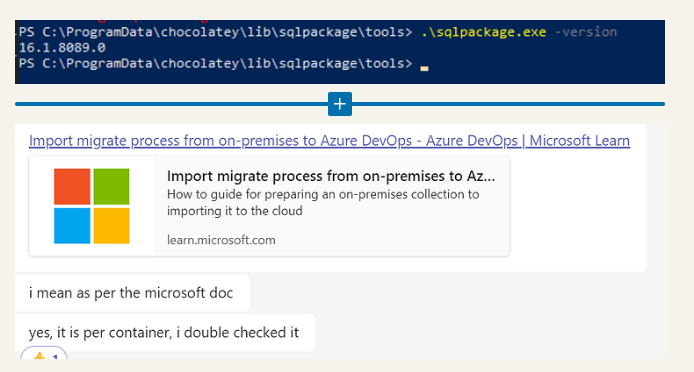Click the learn.microsoft.com domain text
The height and width of the screenshot is (372, 694).
(x=221, y=240)
